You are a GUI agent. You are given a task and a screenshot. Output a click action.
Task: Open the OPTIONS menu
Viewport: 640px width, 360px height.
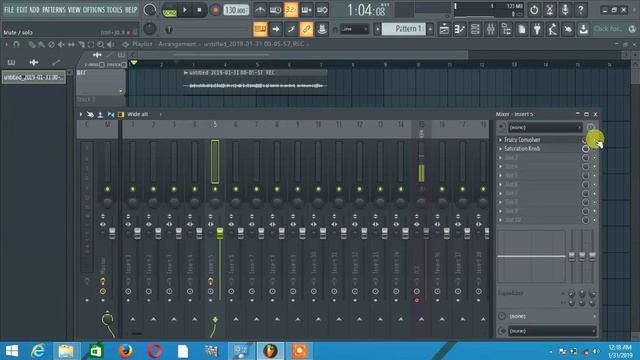click(x=94, y=9)
